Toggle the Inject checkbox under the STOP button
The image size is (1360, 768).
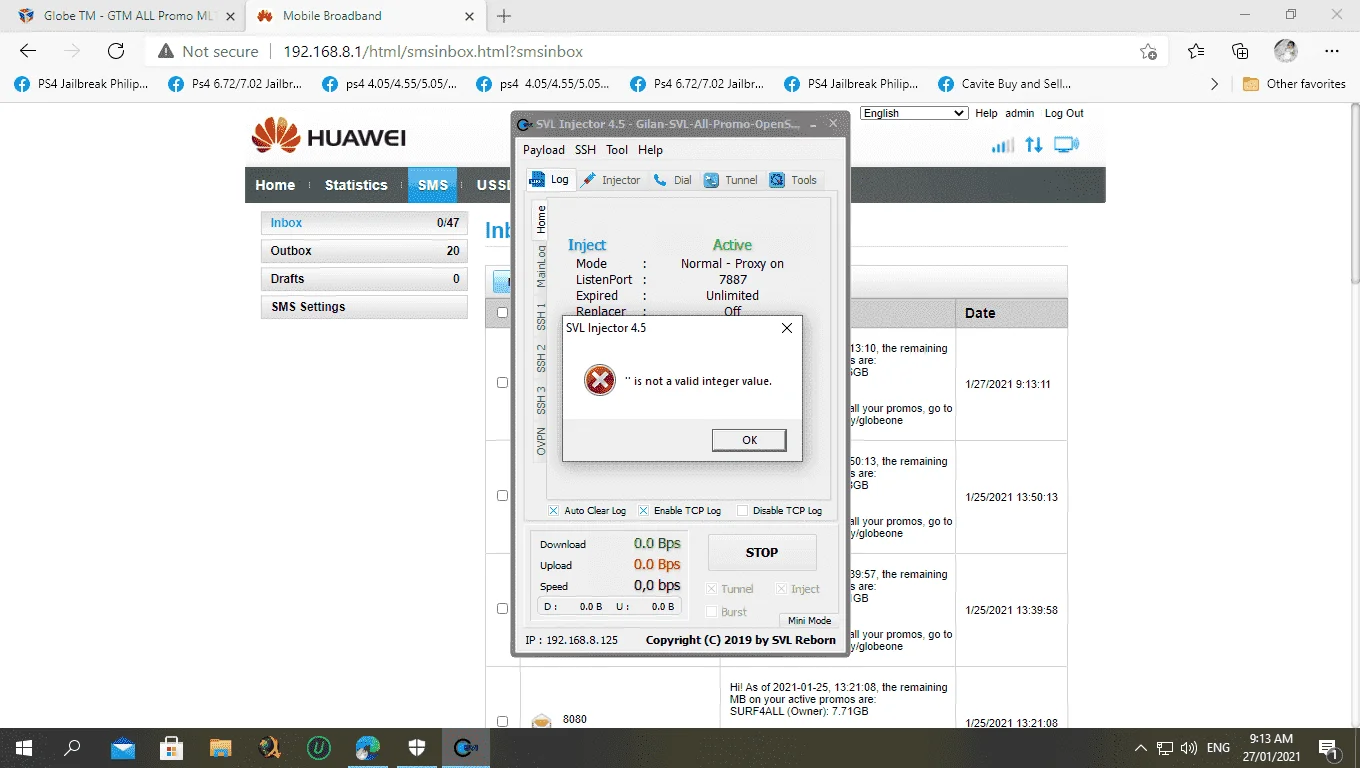pos(782,589)
